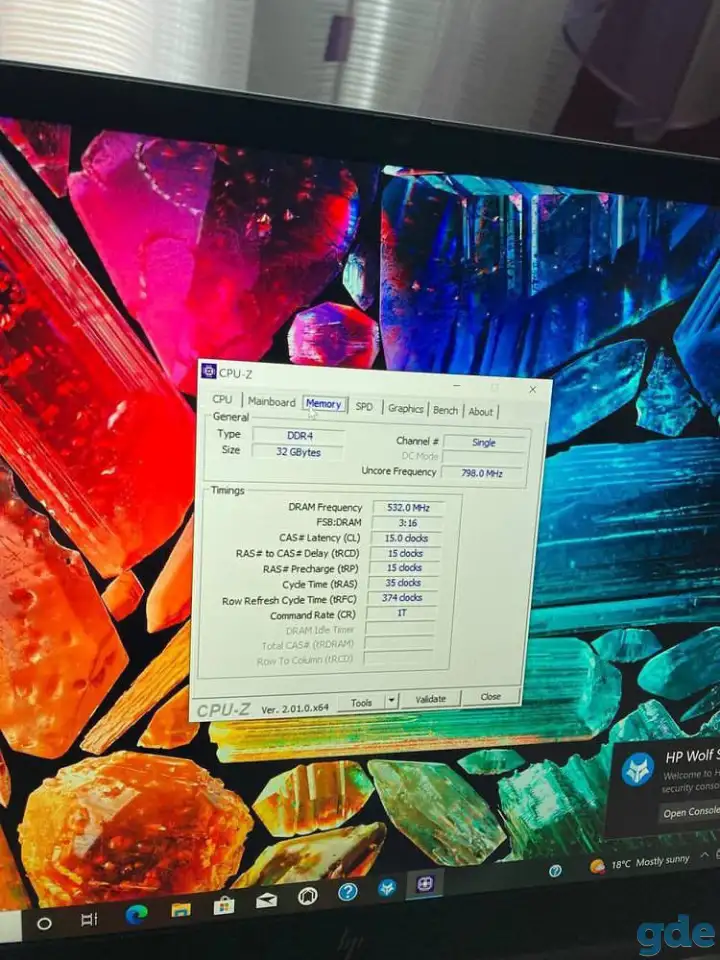
Task: Open Microsoft Store taskbar icon
Action: 223,905
